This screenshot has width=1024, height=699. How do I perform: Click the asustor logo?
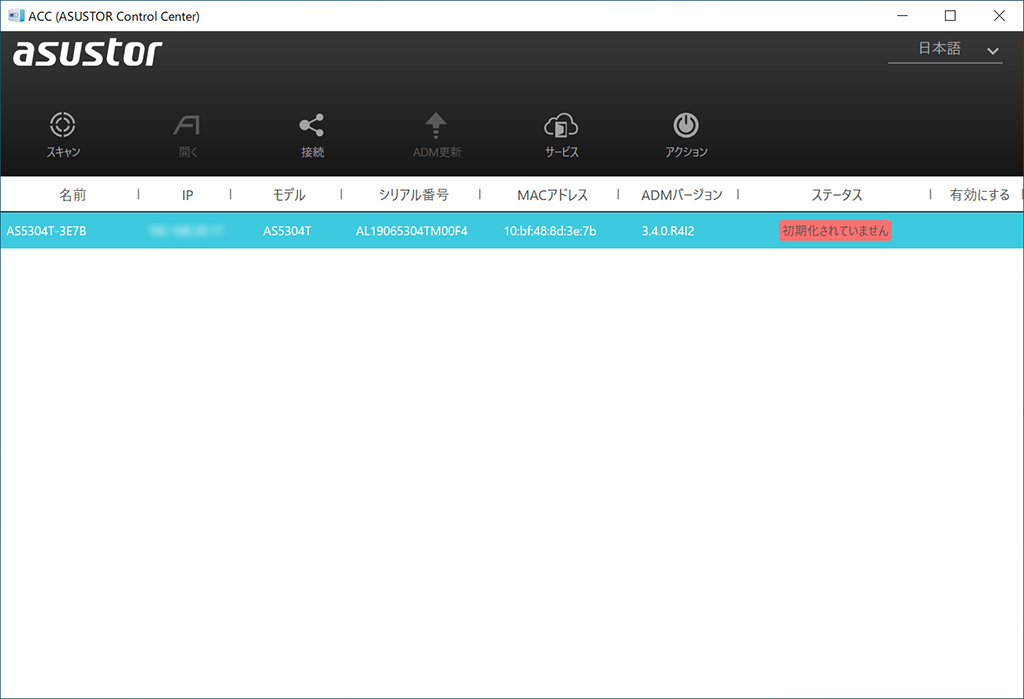tap(88, 52)
